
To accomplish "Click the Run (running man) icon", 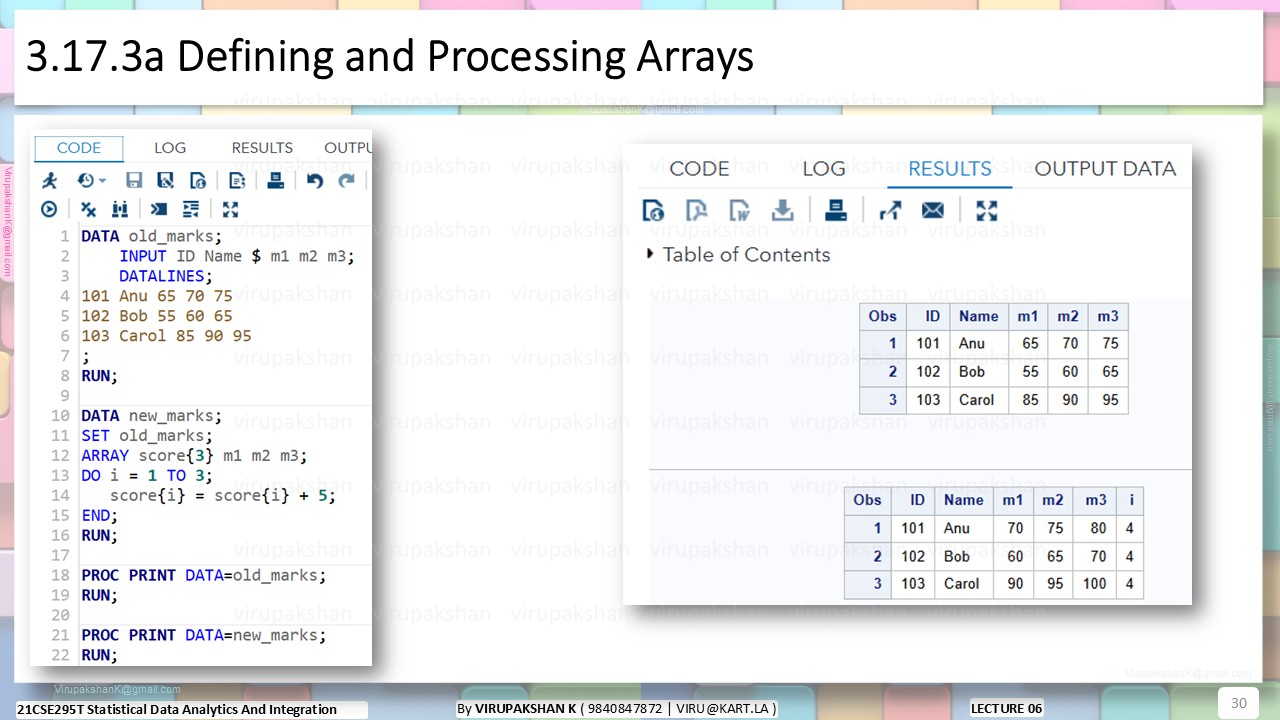I will [49, 181].
